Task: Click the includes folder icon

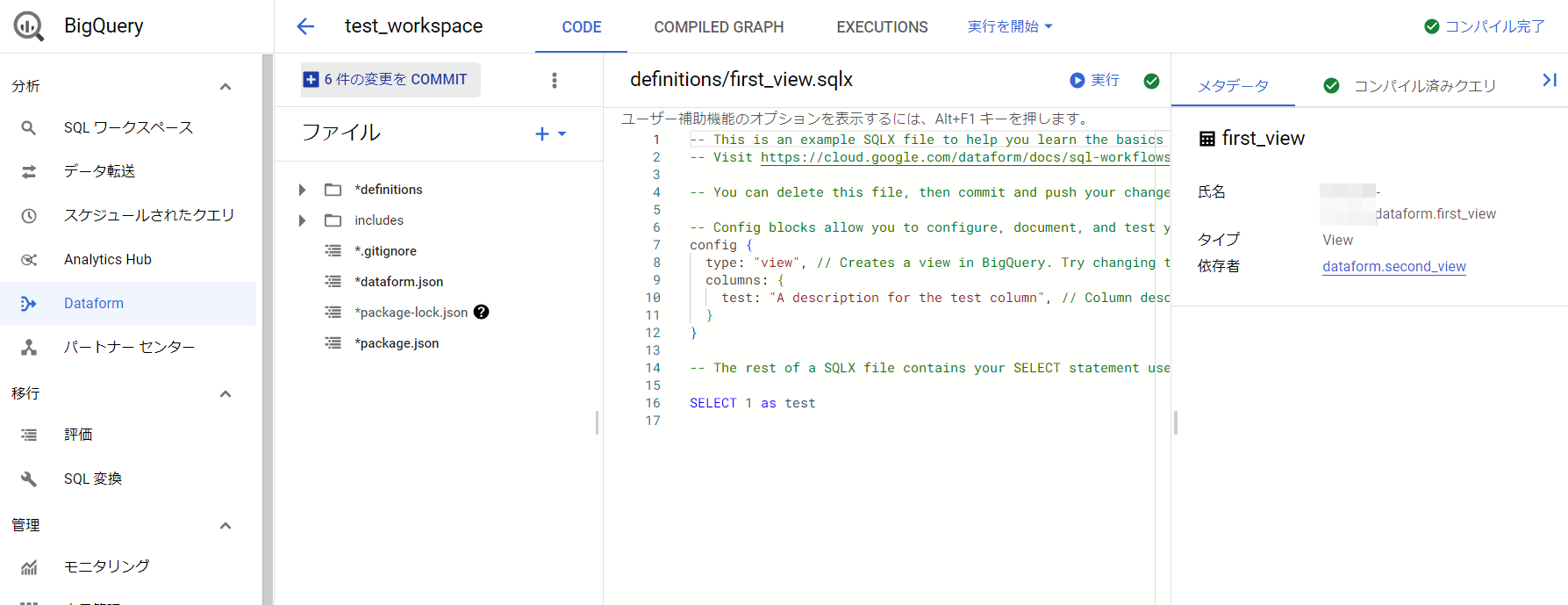Action: click(333, 220)
